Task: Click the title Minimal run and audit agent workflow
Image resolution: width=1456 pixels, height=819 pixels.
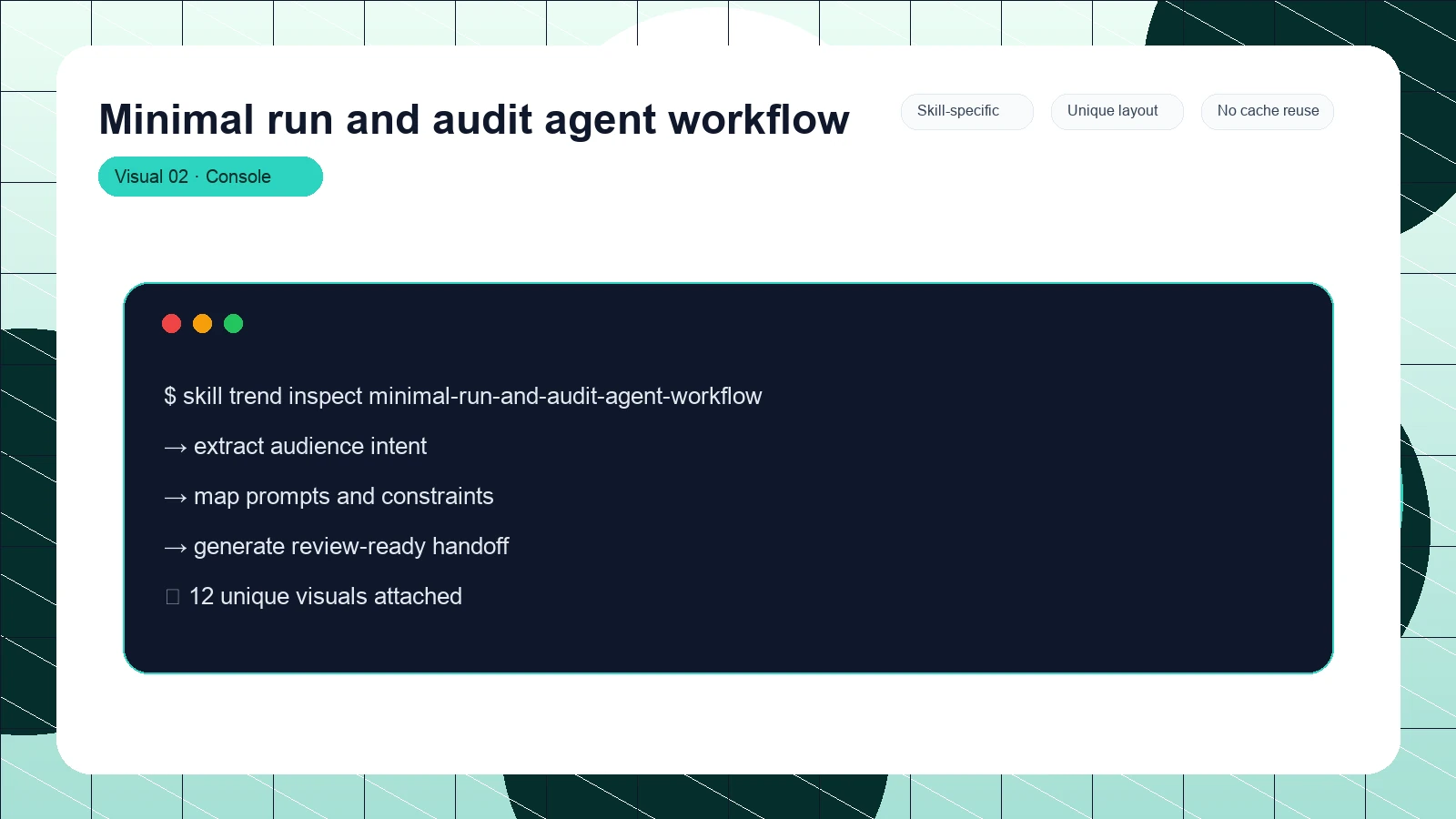Action: [474, 119]
